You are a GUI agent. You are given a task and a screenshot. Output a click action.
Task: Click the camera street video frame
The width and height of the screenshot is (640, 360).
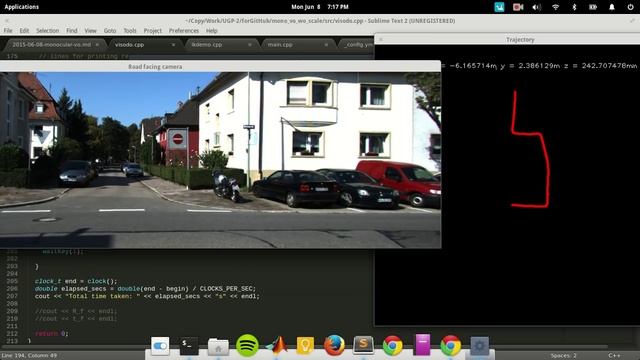(x=220, y=160)
